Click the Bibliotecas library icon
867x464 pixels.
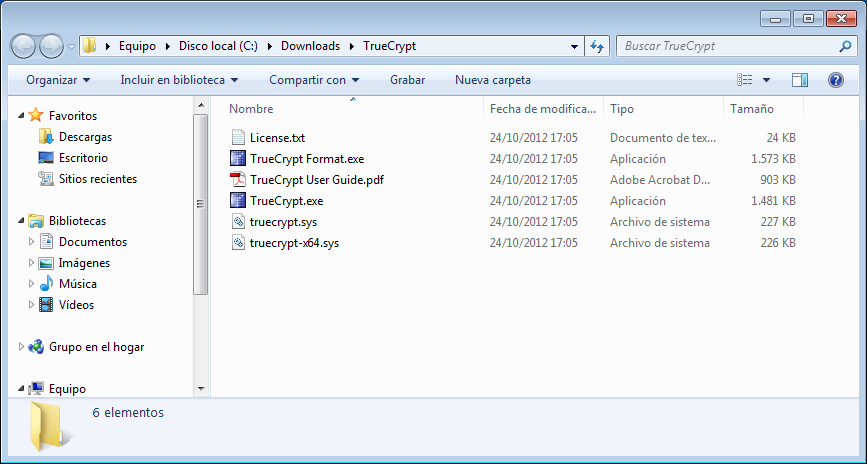(36, 221)
